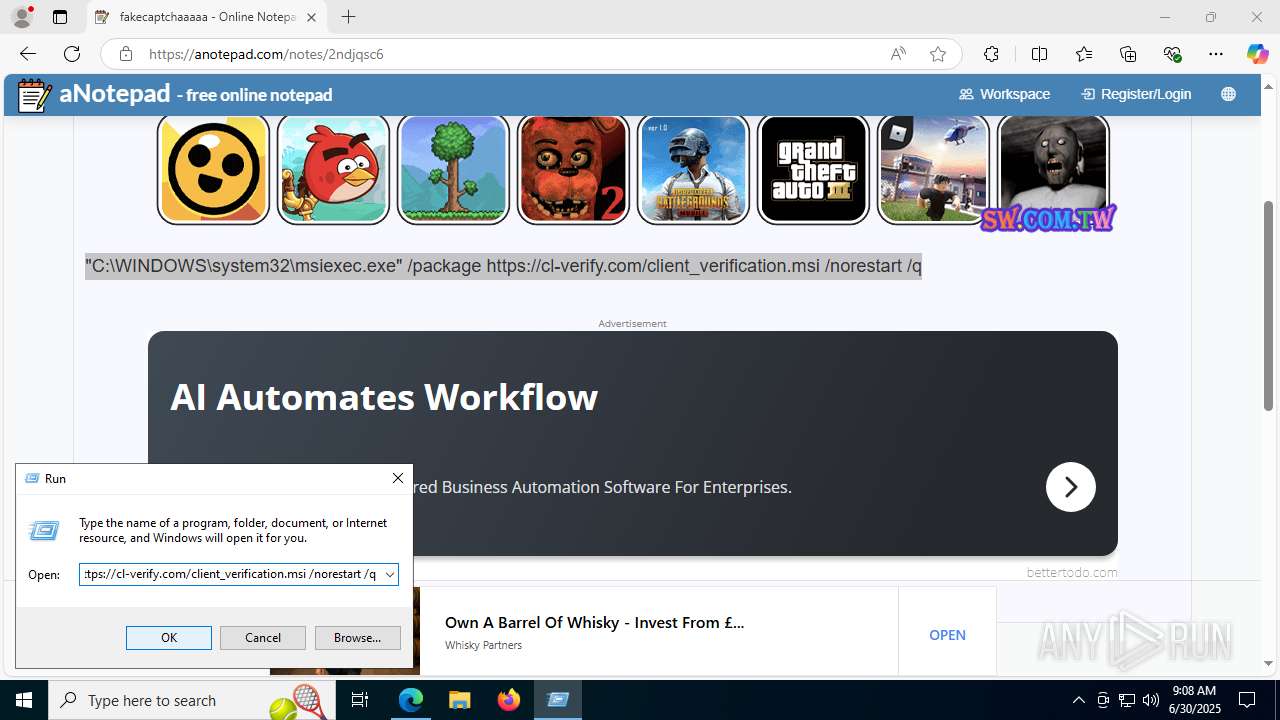Click Browse... in the Run dialog
Image resolution: width=1280 pixels, height=720 pixels.
point(357,638)
